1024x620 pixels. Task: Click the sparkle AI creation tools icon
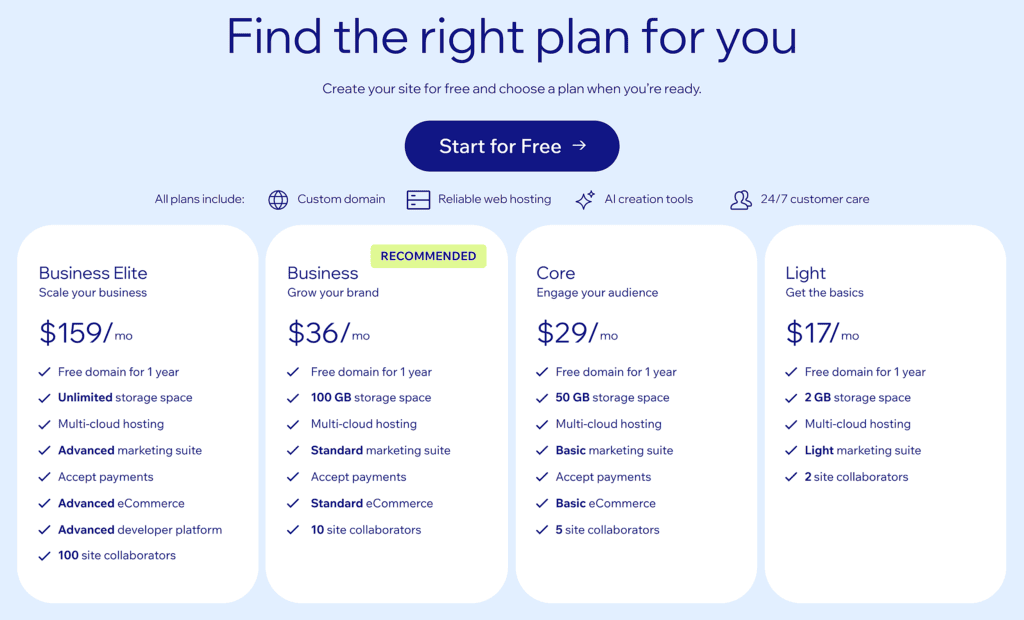pos(585,200)
